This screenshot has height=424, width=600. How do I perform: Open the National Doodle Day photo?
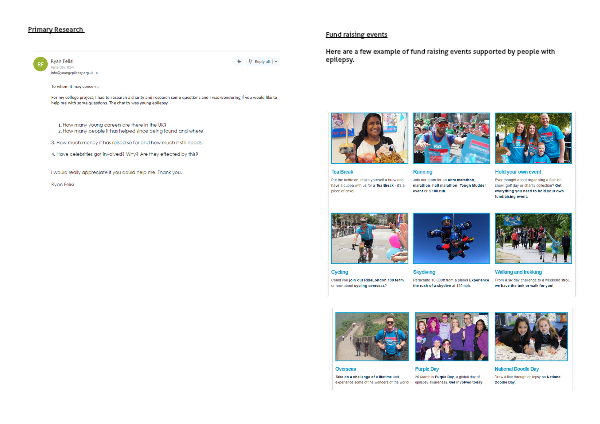(x=532, y=336)
